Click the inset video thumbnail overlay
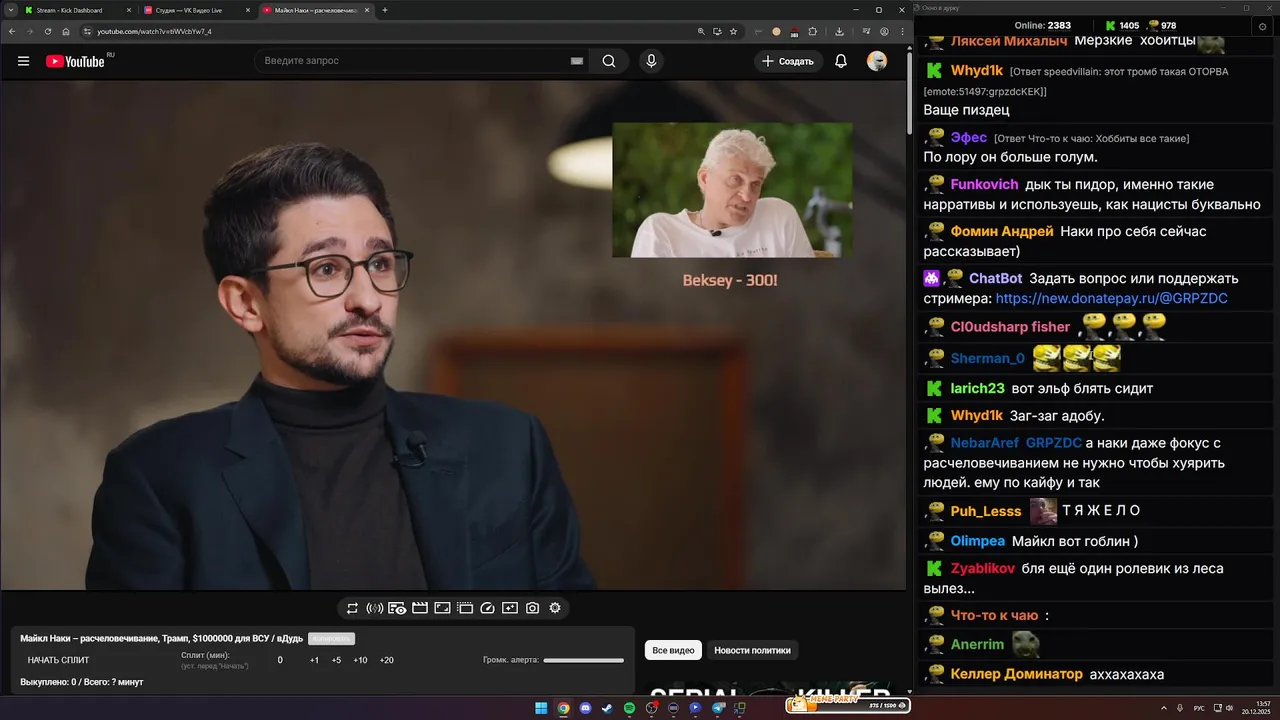Viewport: 1280px width, 720px height. coord(732,190)
